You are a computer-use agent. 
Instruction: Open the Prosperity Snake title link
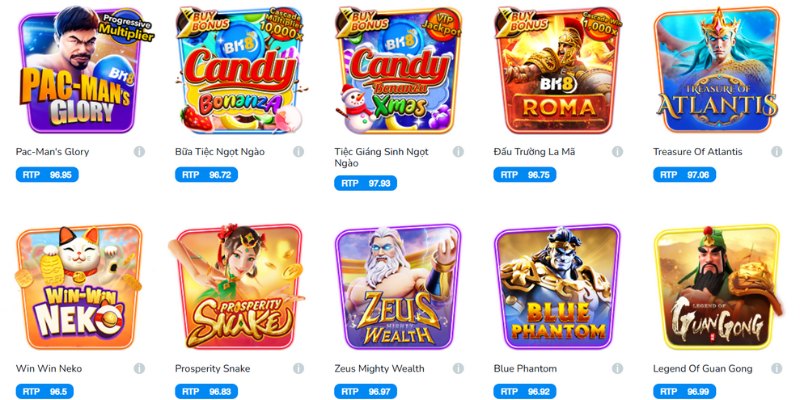tap(213, 368)
